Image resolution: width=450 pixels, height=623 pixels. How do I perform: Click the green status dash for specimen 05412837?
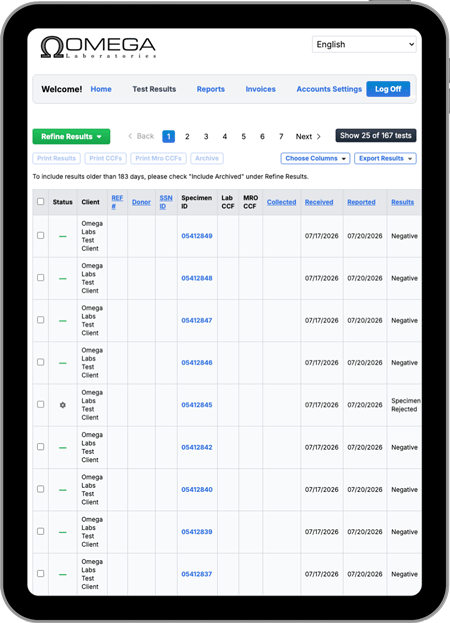pyautogui.click(x=62, y=574)
